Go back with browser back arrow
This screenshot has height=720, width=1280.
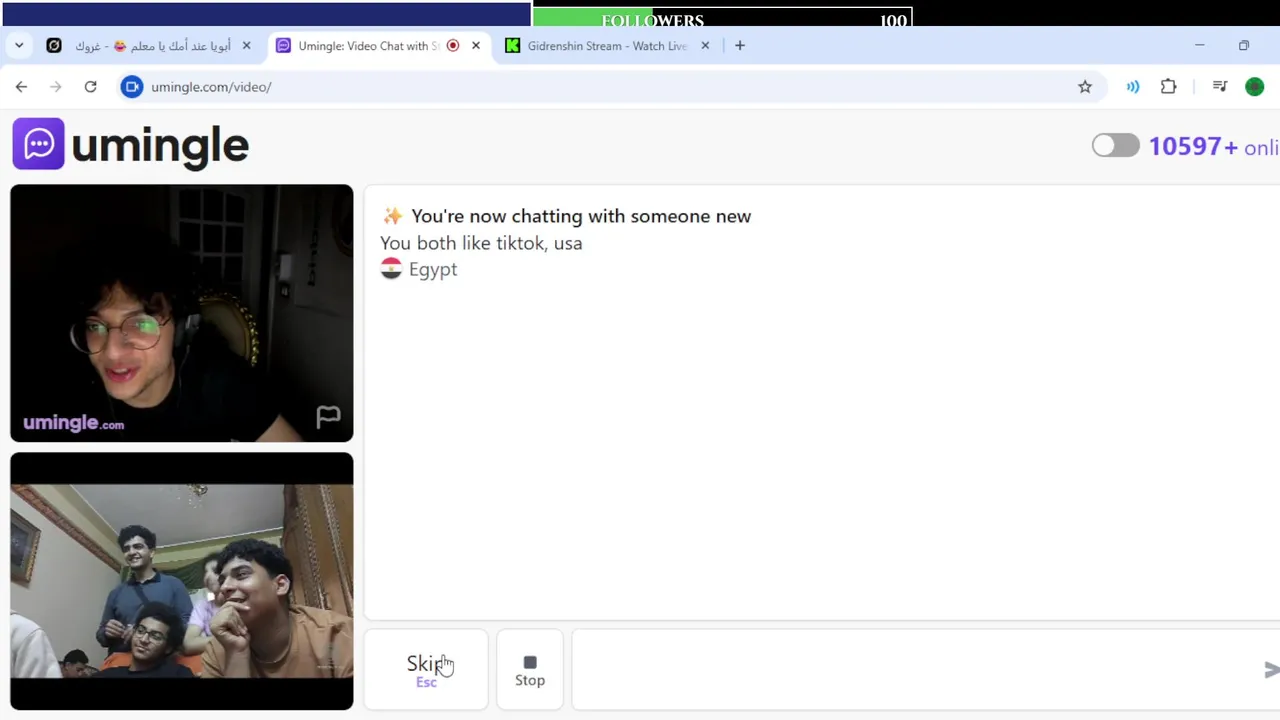tap(21, 87)
